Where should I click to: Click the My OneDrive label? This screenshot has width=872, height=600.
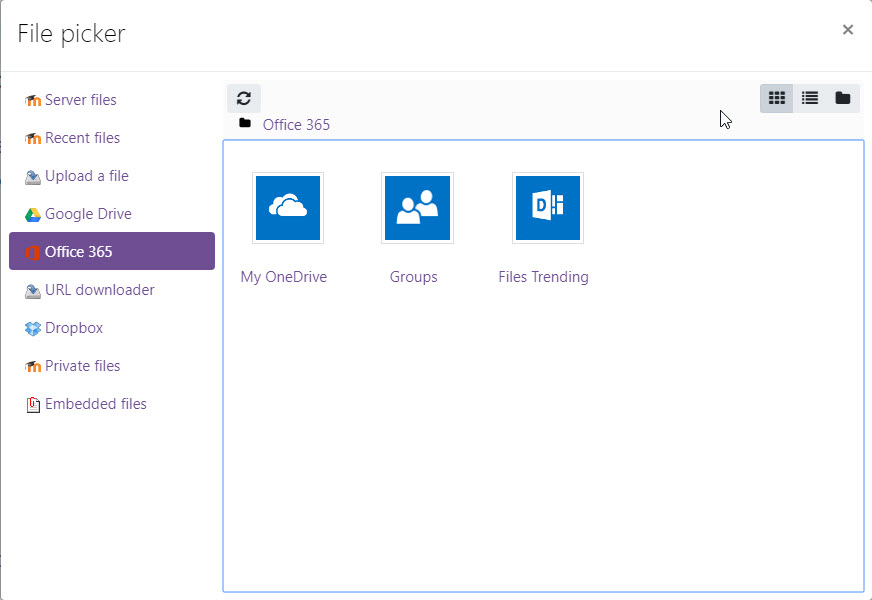point(284,277)
